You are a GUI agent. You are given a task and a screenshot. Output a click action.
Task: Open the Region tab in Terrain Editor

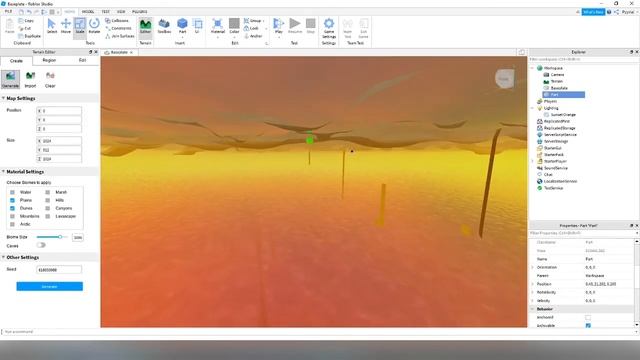pyautogui.click(x=49, y=60)
